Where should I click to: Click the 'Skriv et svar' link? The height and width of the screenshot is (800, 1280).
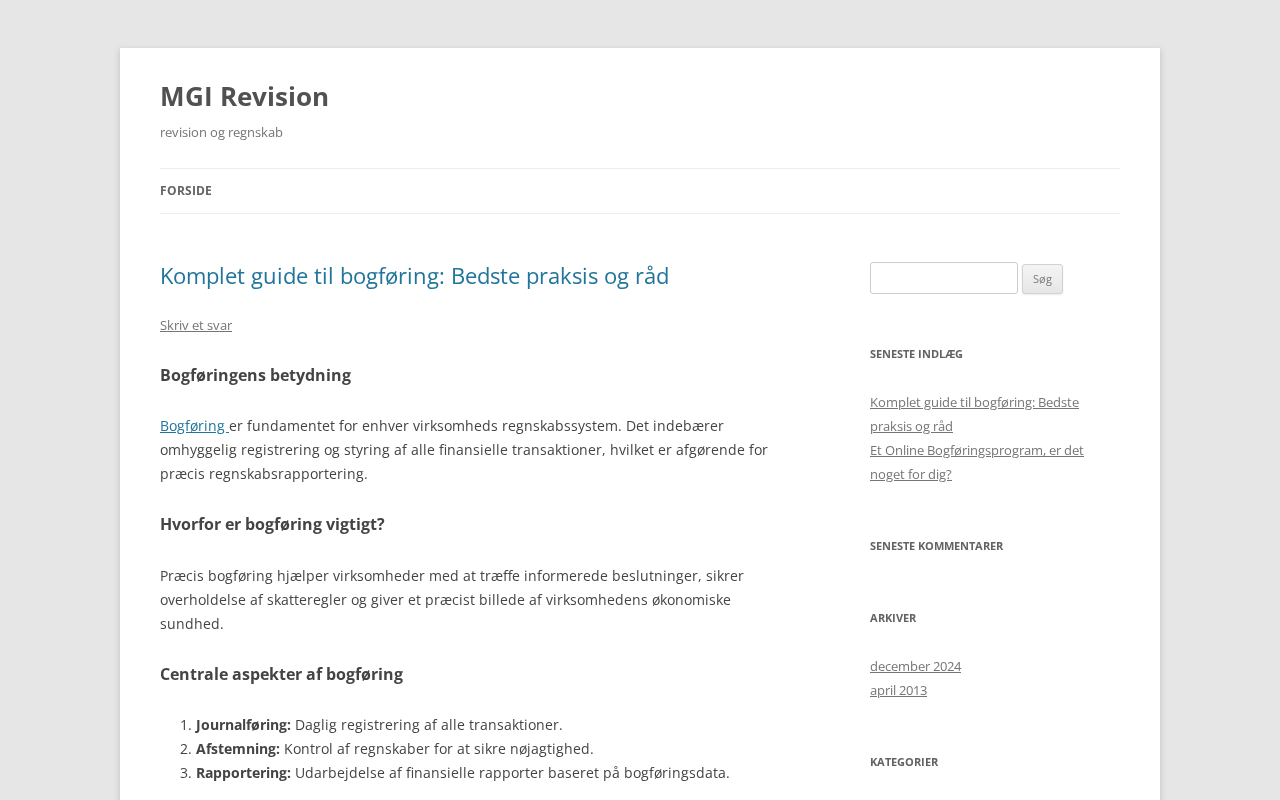[x=196, y=325]
